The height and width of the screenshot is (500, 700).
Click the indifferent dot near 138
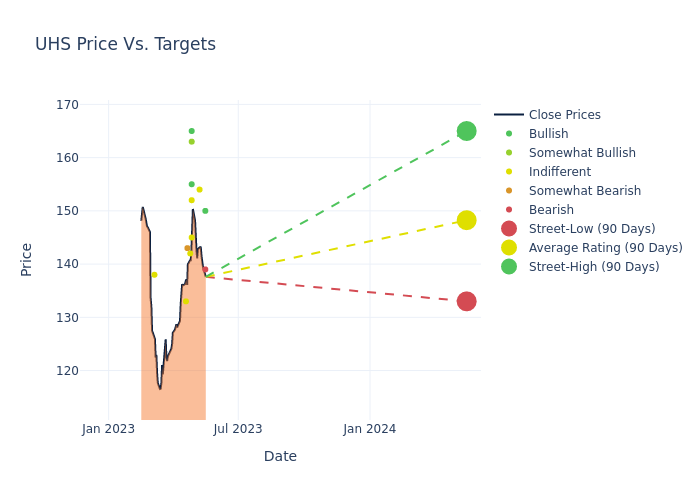[154, 275]
